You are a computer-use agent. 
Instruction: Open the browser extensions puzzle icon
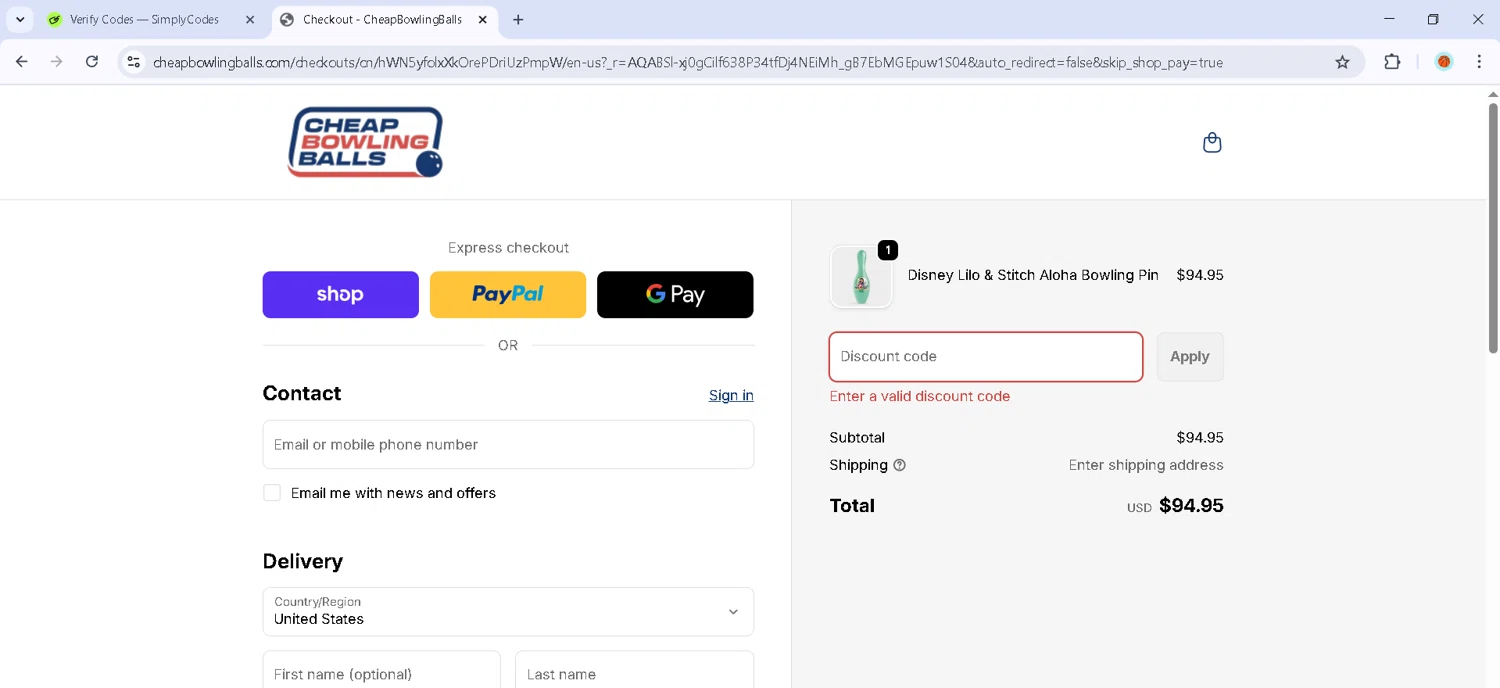1392,62
